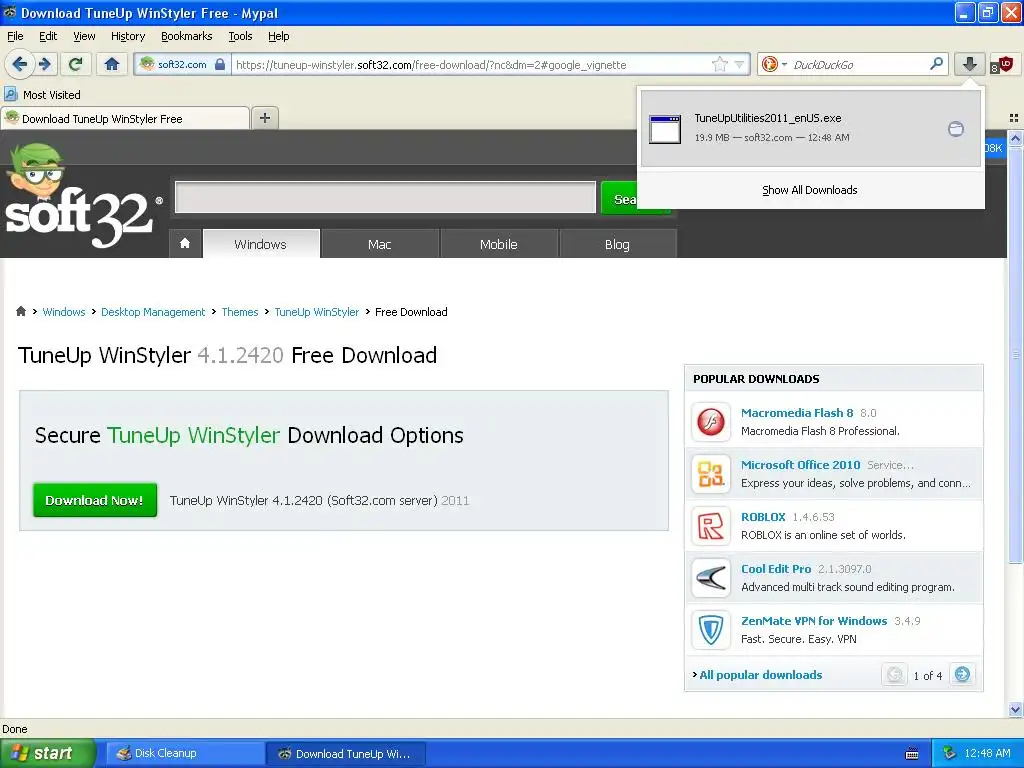This screenshot has height=768, width=1024.
Task: Click the green Download Now! button
Action: click(95, 500)
